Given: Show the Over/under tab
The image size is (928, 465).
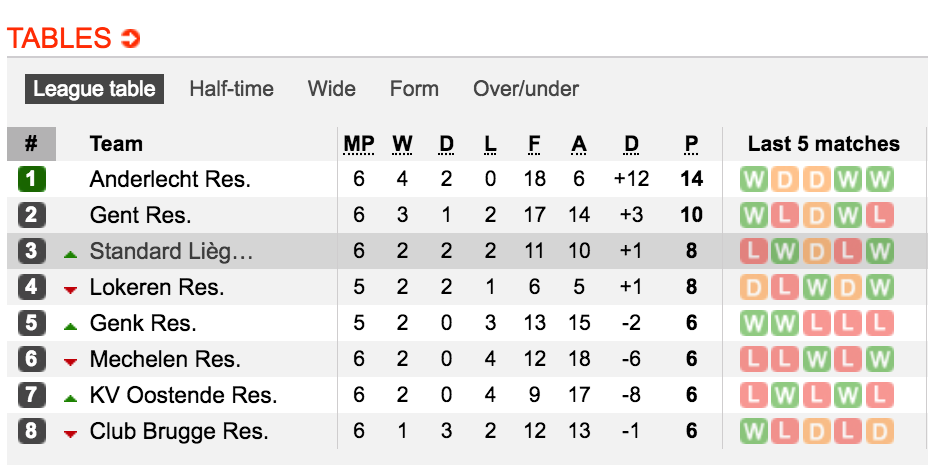Looking at the screenshot, I should point(526,89).
